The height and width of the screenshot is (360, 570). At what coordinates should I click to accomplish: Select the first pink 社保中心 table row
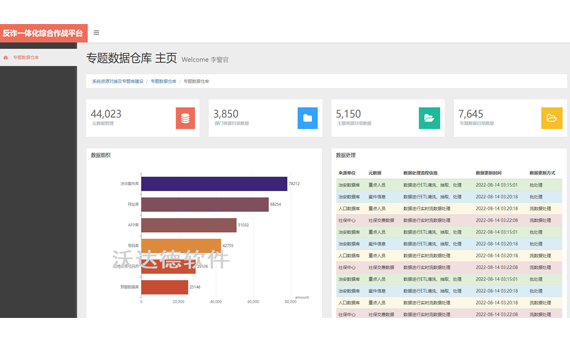(449, 220)
